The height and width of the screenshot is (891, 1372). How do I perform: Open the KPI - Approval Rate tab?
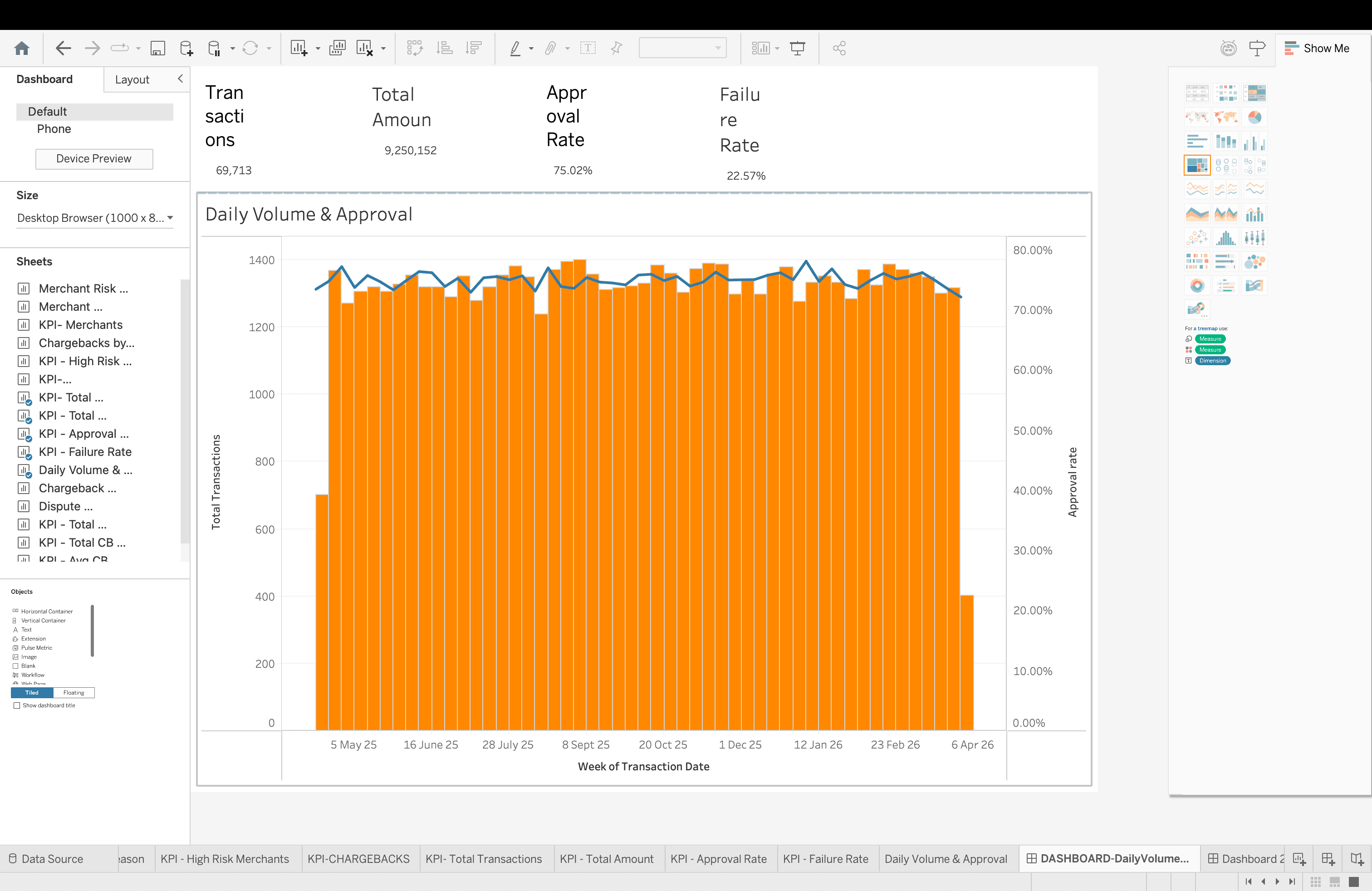[x=718, y=859]
